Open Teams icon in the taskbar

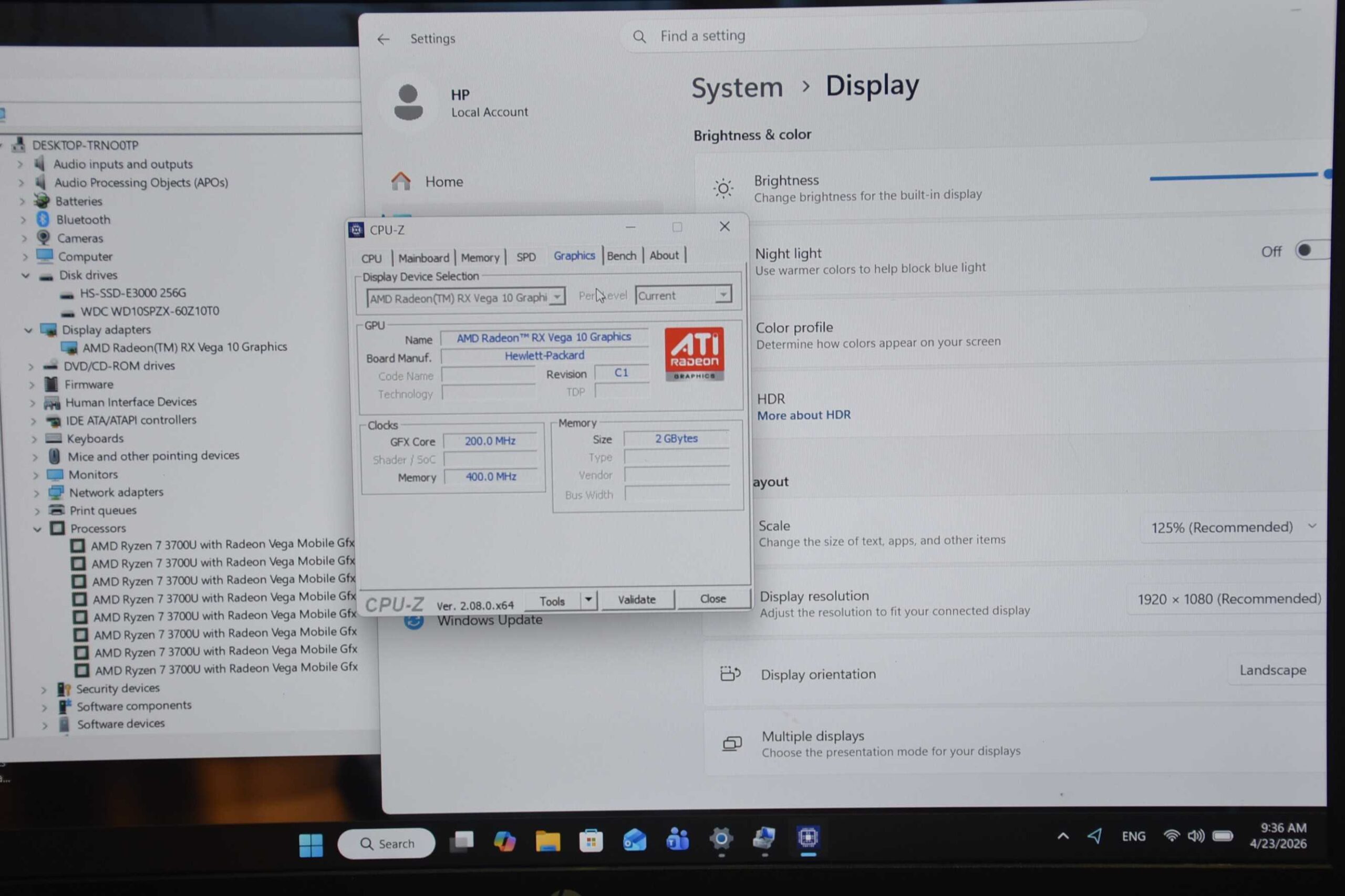click(x=677, y=840)
